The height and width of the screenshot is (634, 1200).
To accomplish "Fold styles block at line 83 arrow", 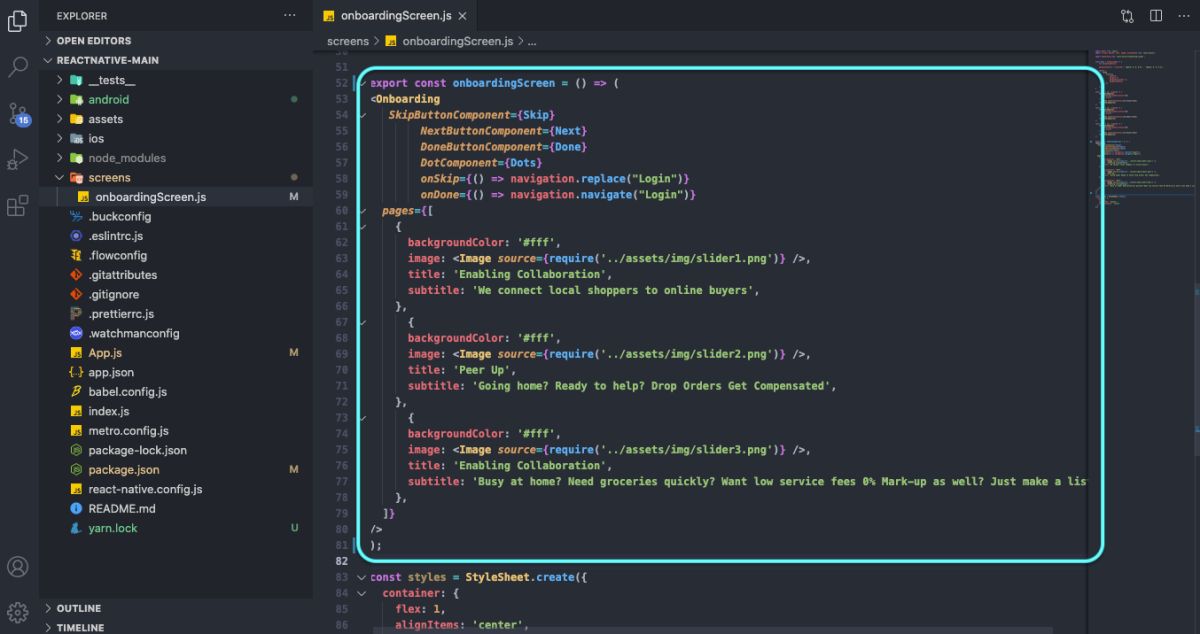I will point(362,577).
